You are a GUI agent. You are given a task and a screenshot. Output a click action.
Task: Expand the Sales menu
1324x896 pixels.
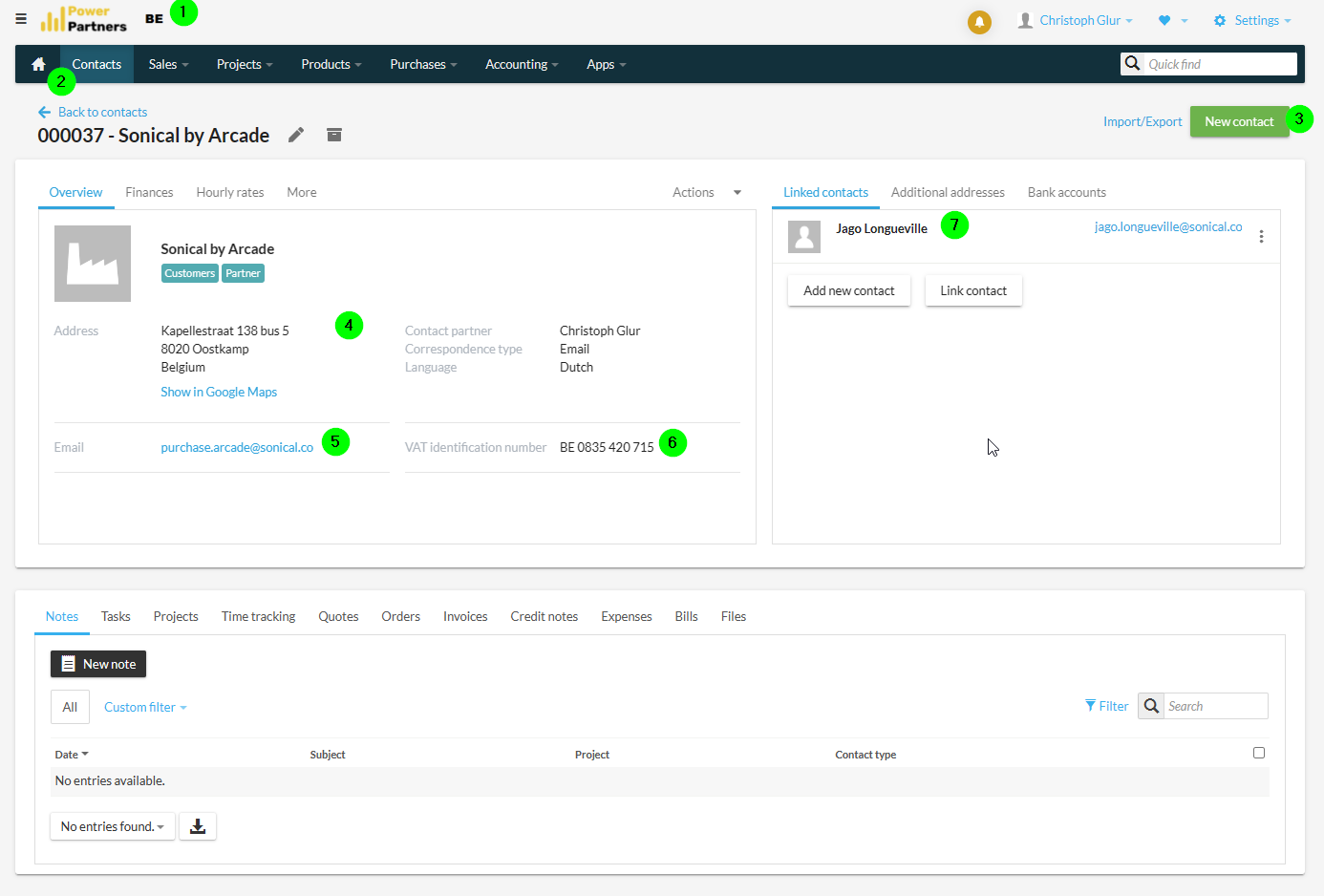(x=169, y=64)
